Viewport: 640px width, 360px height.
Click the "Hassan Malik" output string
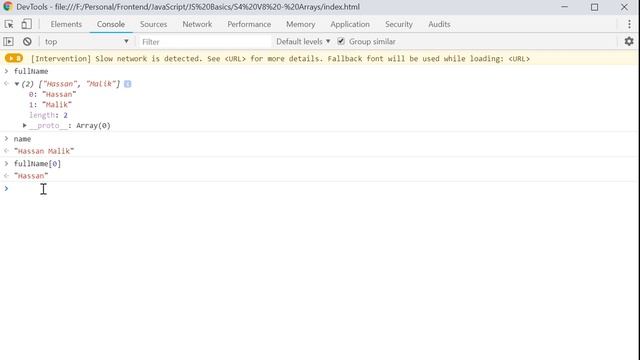tap(44, 151)
